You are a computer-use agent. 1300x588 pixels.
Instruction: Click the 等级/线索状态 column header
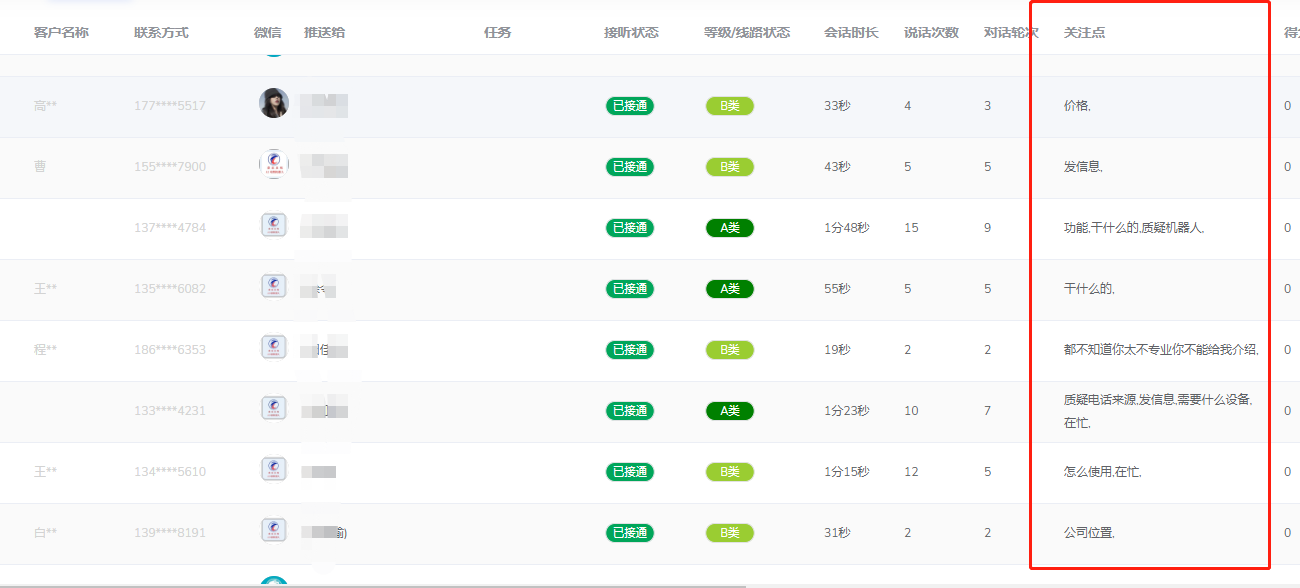point(746,33)
